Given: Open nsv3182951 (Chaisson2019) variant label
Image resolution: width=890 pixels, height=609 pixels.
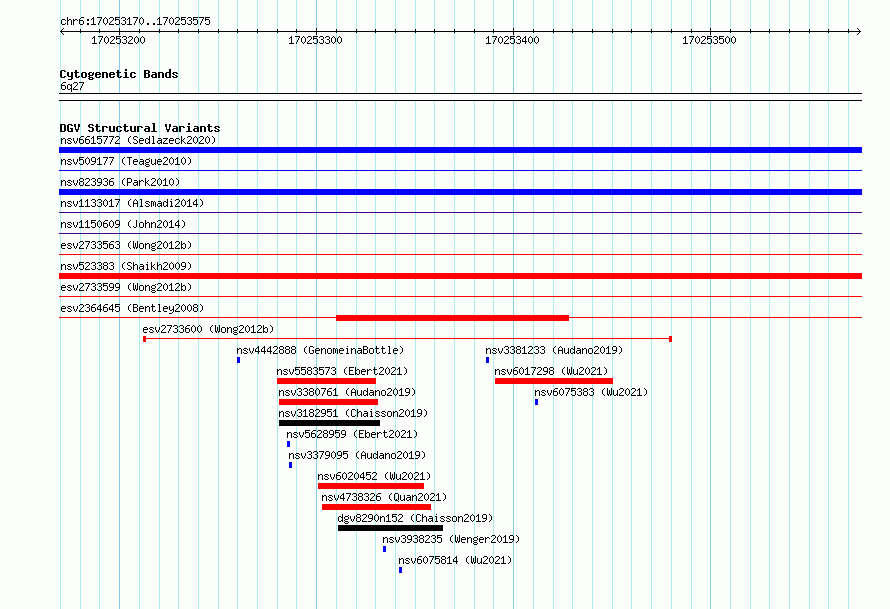Looking at the screenshot, I should coord(353,413).
